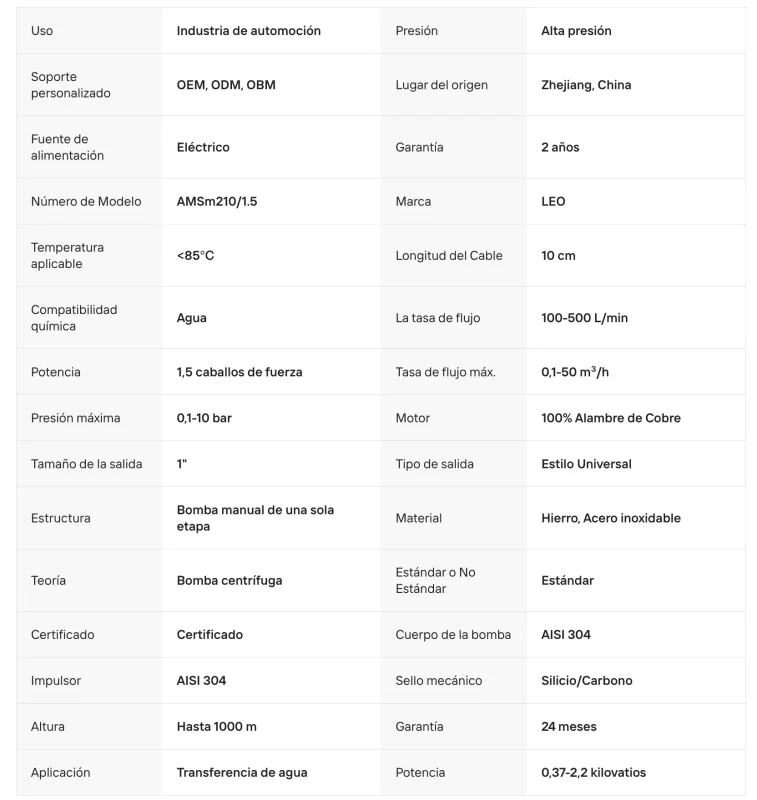Screen dimensions: 757x800
Task: Select 'Bomba manual de una sola etapa'
Action: (255, 518)
